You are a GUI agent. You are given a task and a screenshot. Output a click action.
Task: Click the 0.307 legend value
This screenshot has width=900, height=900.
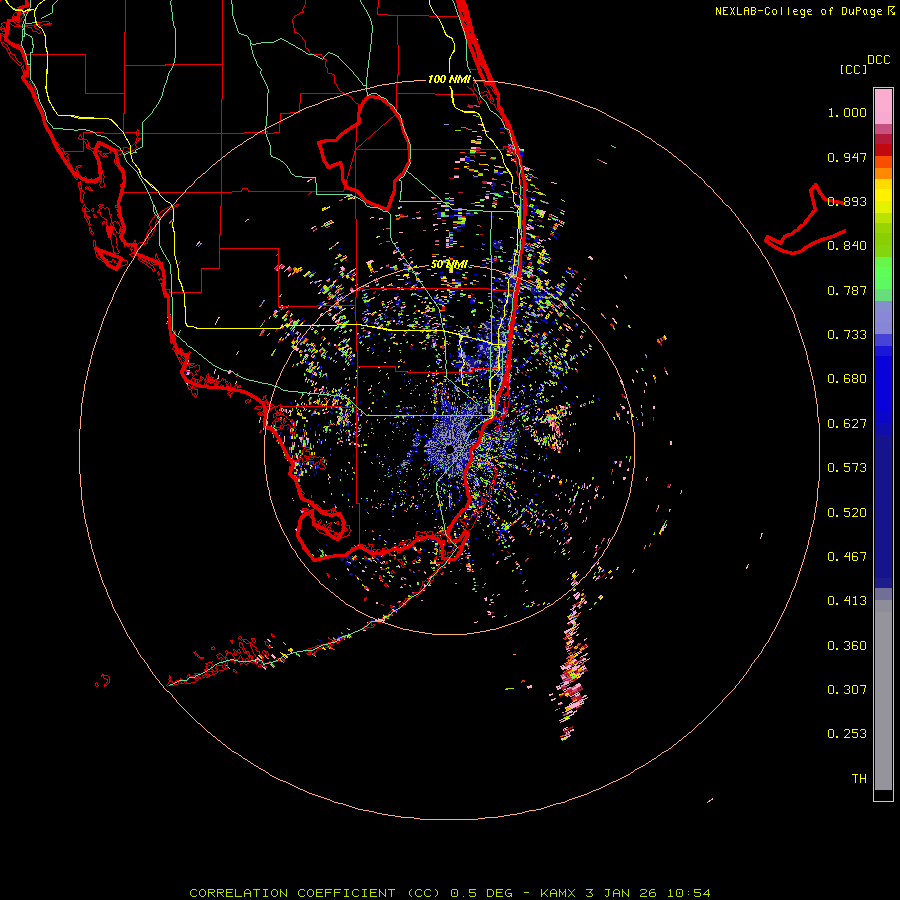[x=847, y=690]
